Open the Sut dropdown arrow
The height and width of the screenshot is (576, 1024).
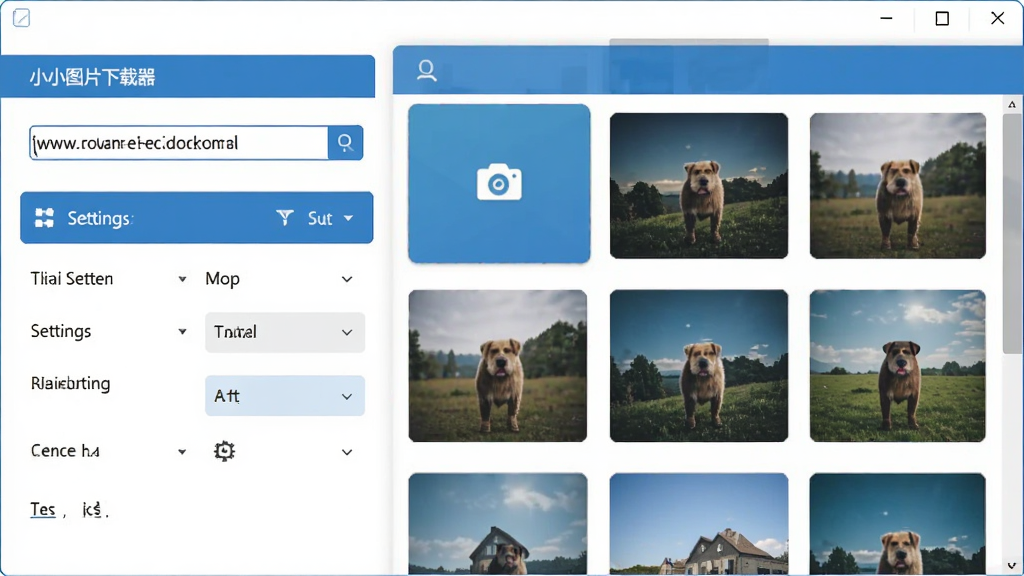(x=348, y=218)
